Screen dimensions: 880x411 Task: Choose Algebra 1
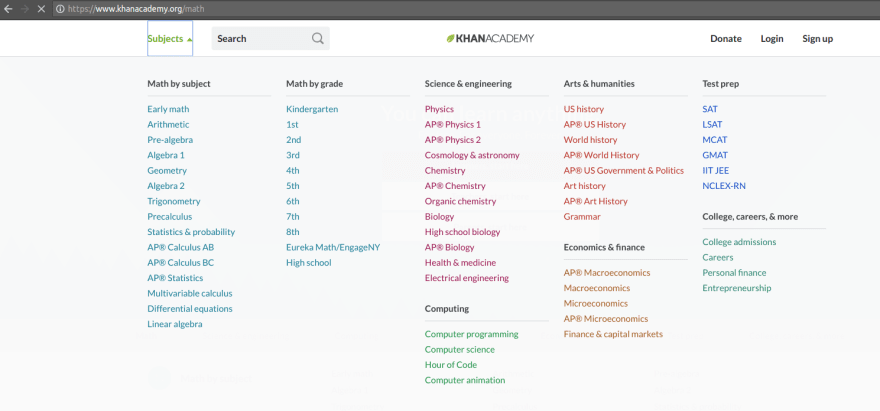click(166, 155)
